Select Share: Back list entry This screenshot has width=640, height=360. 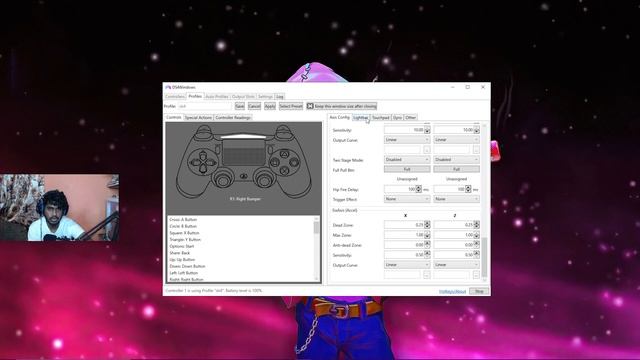(x=180, y=253)
